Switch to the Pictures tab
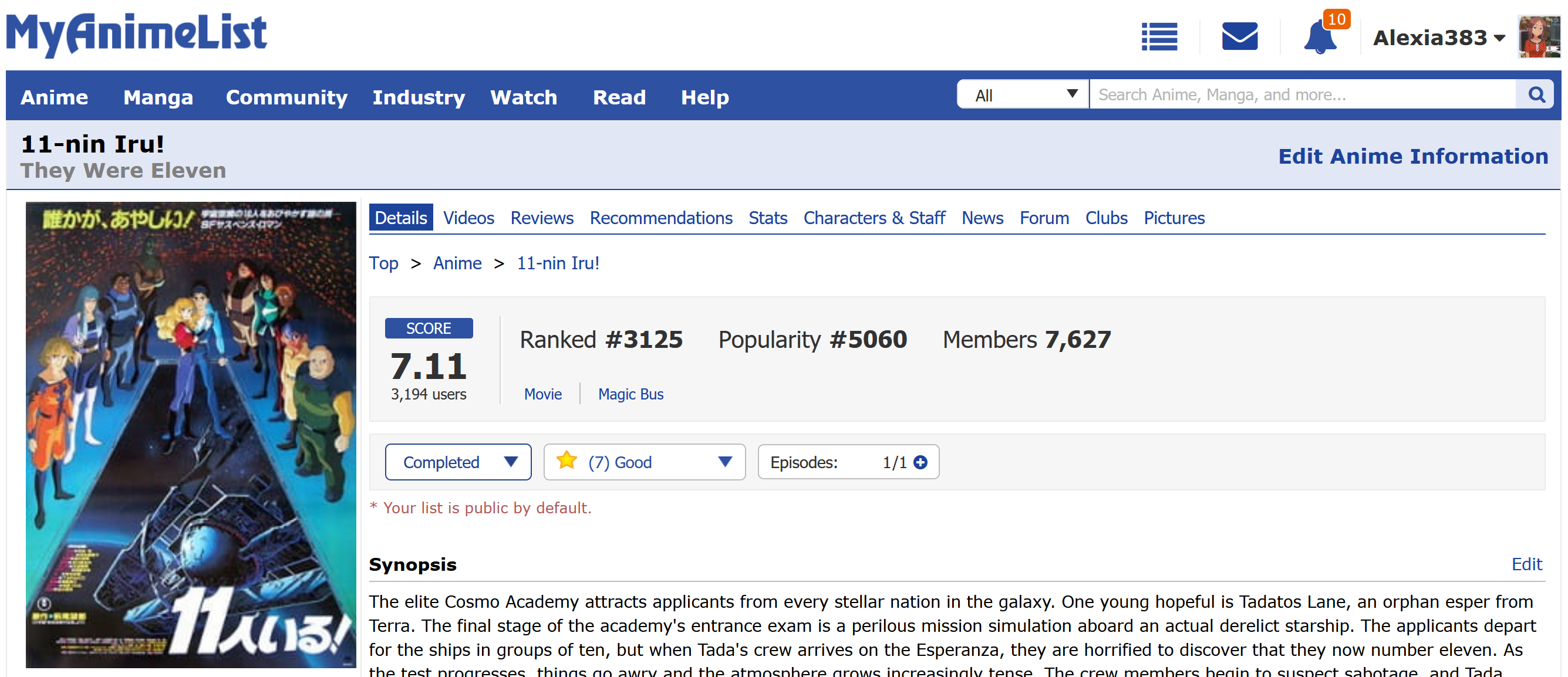Image resolution: width=1568 pixels, height=677 pixels. (x=1174, y=218)
